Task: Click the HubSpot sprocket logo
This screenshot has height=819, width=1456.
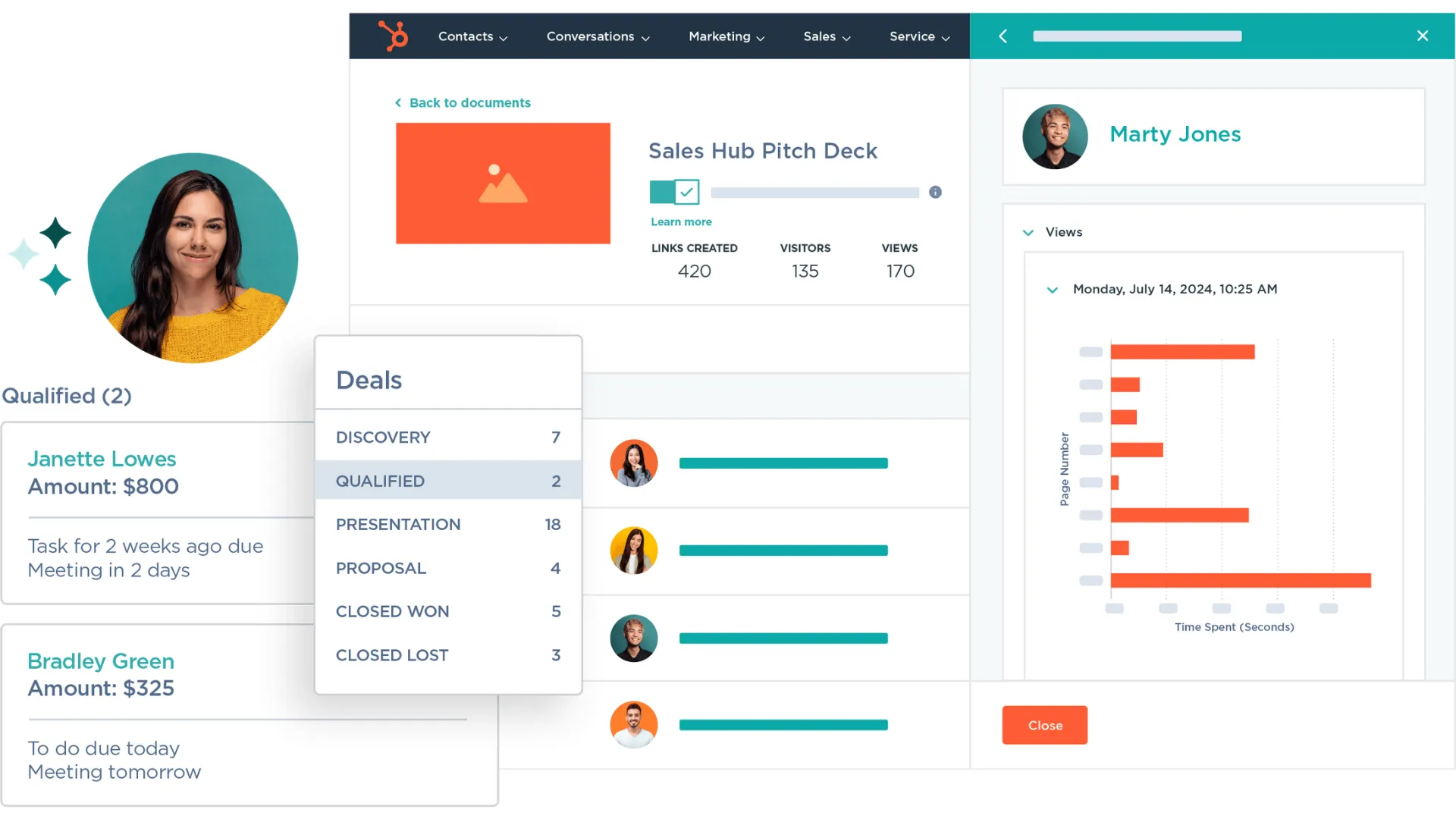Action: pos(394,36)
